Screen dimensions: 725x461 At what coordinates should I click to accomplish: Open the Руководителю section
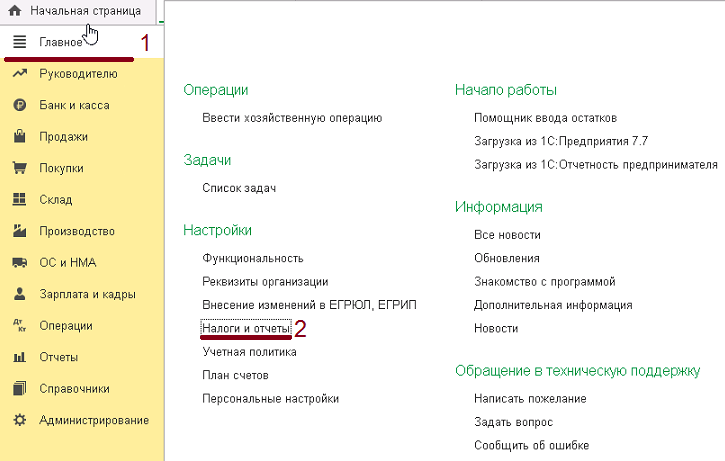[x=78, y=74]
